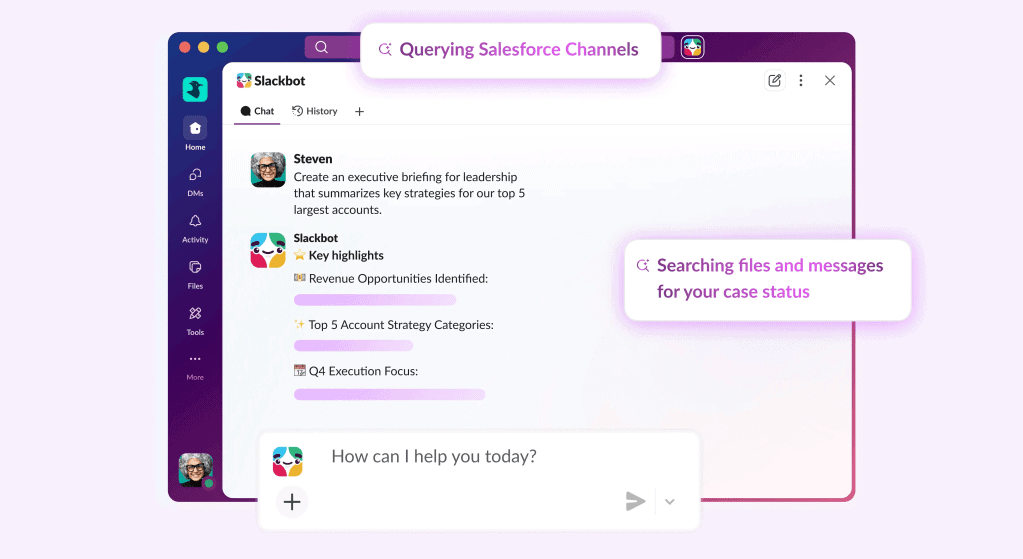The width and height of the screenshot is (1023, 559).
Task: Click Steven's avatar in the conversation
Action: point(268,170)
